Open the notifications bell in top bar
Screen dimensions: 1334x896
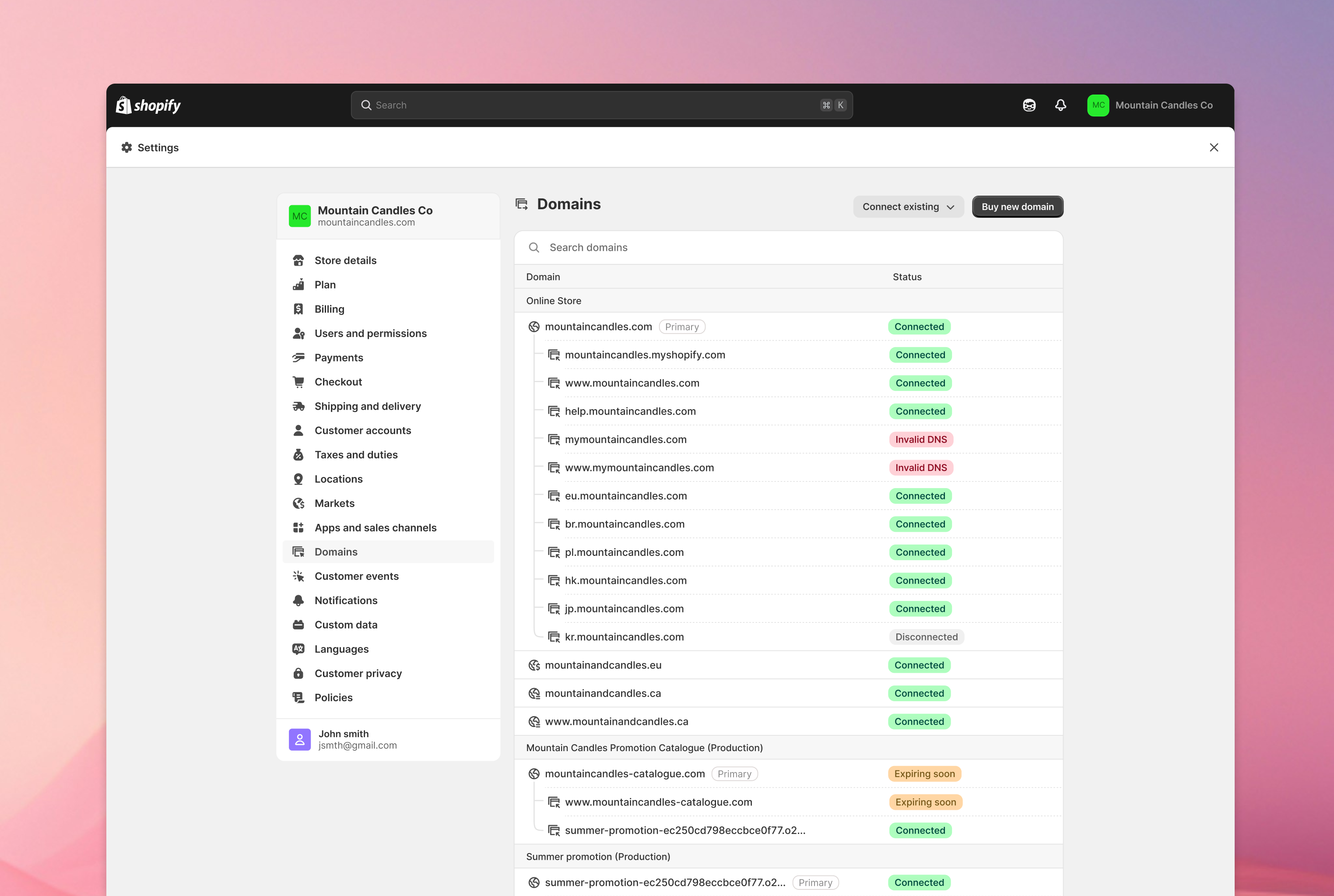point(1060,105)
